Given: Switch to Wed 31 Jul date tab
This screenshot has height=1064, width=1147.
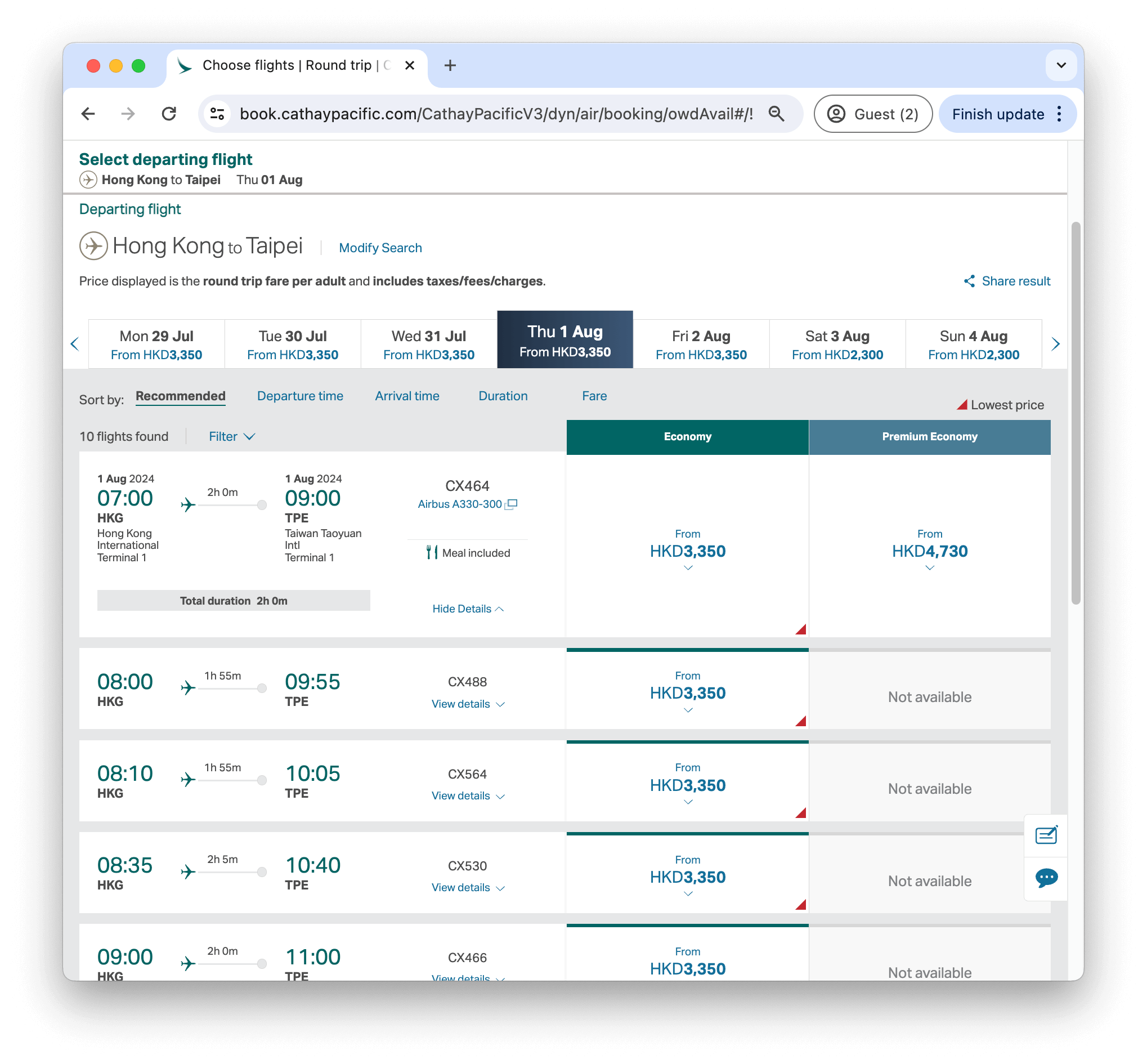Looking at the screenshot, I should coord(429,344).
